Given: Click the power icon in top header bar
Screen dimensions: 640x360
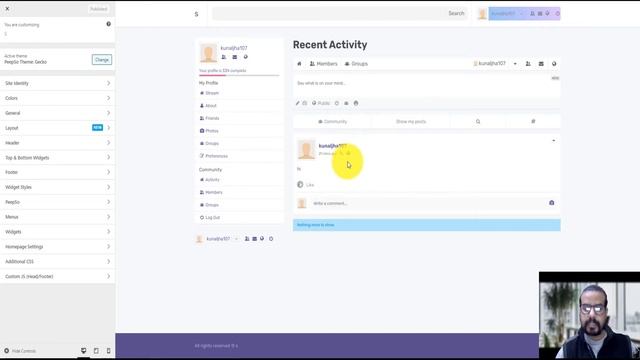Looking at the screenshot, I should 558,13.
